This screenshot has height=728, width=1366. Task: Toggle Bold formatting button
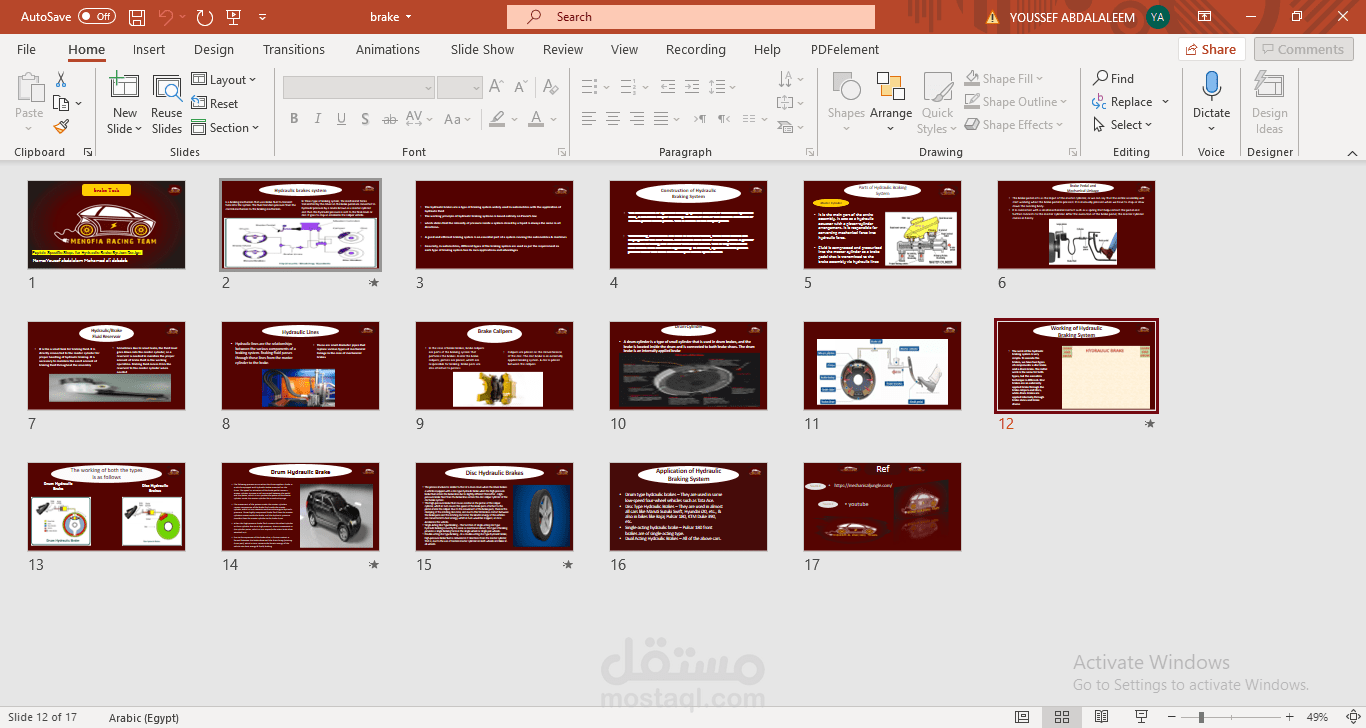pos(294,119)
